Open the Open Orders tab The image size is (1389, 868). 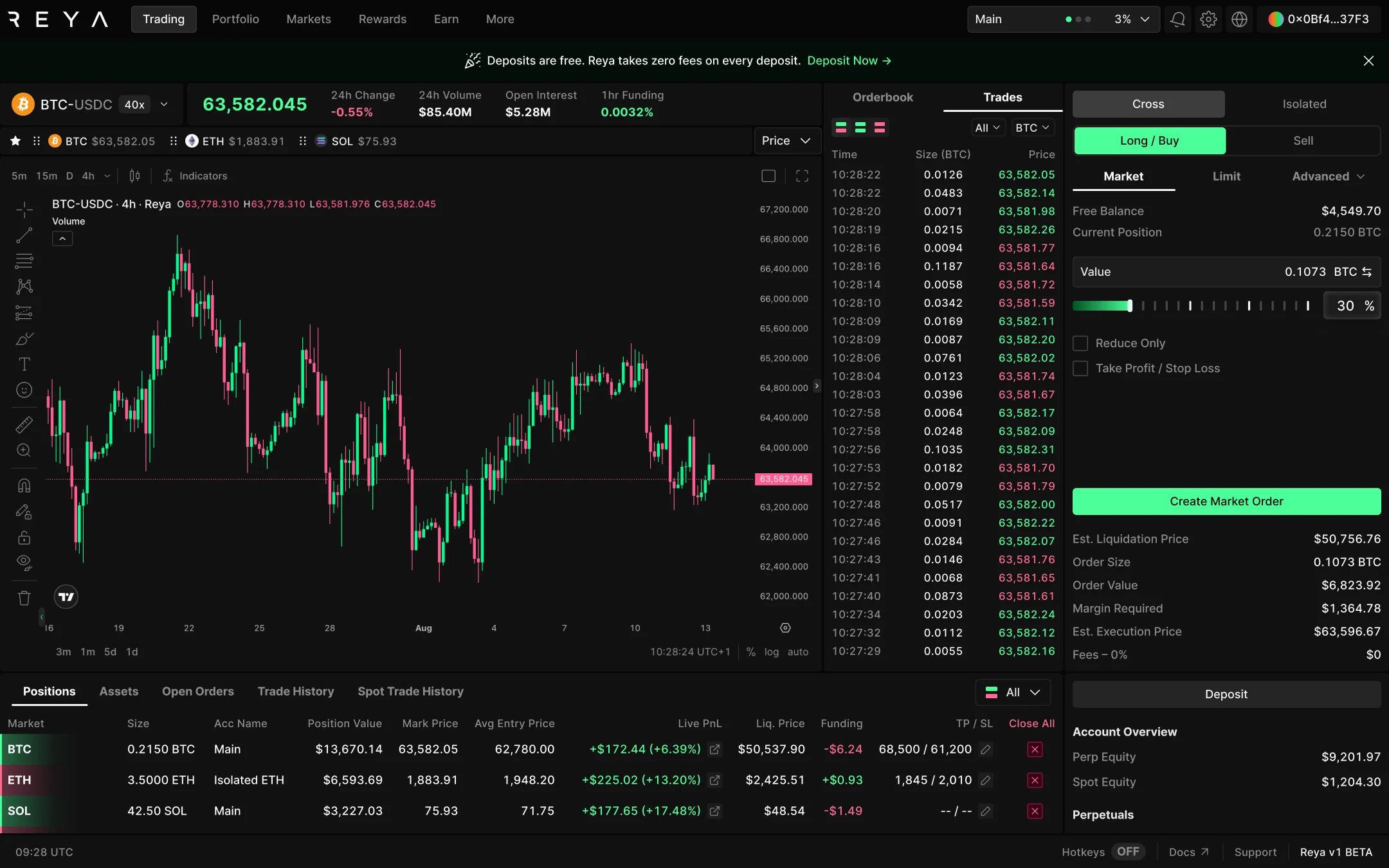[198, 691]
